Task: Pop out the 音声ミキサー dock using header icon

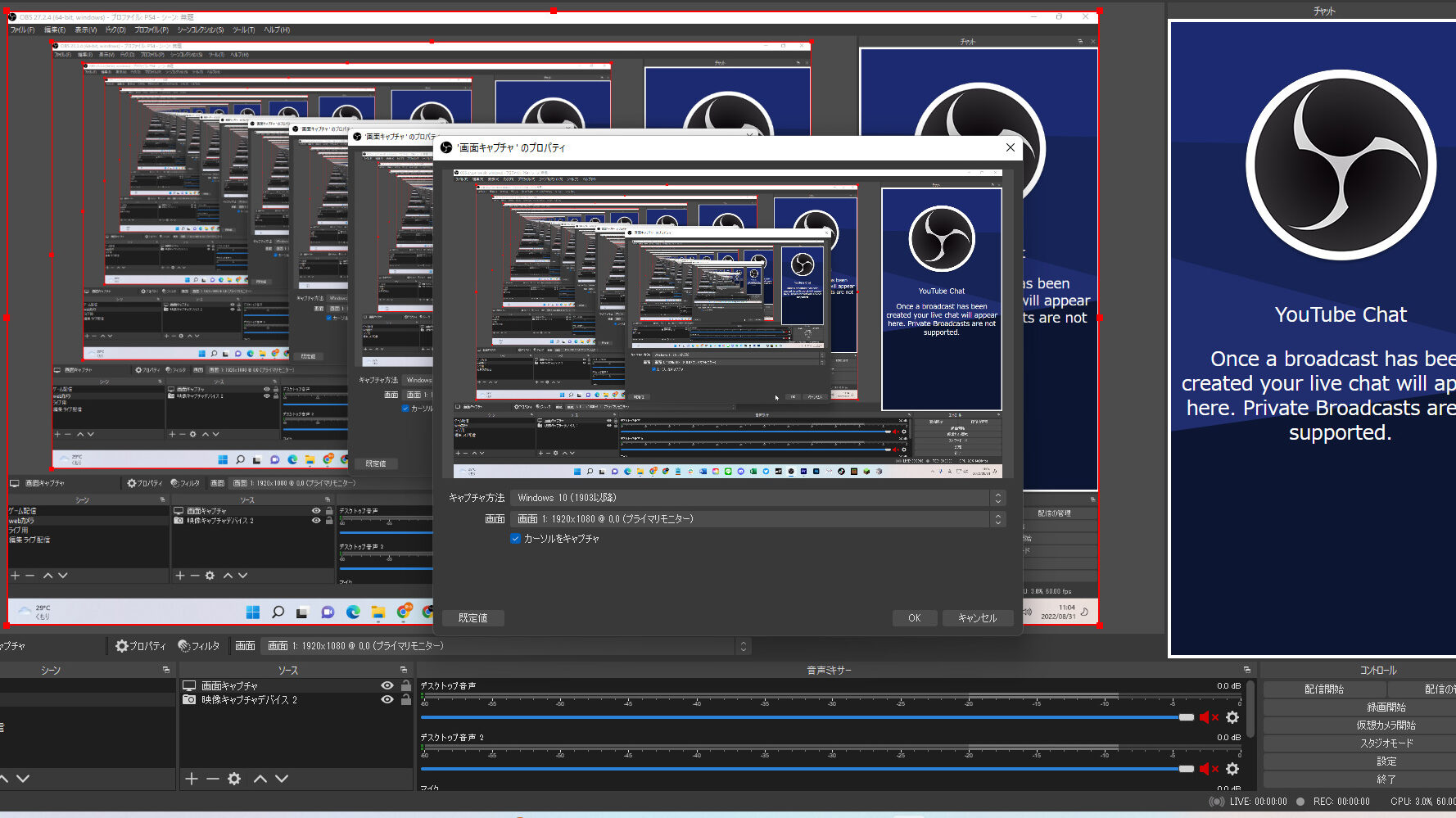Action: [1247, 670]
